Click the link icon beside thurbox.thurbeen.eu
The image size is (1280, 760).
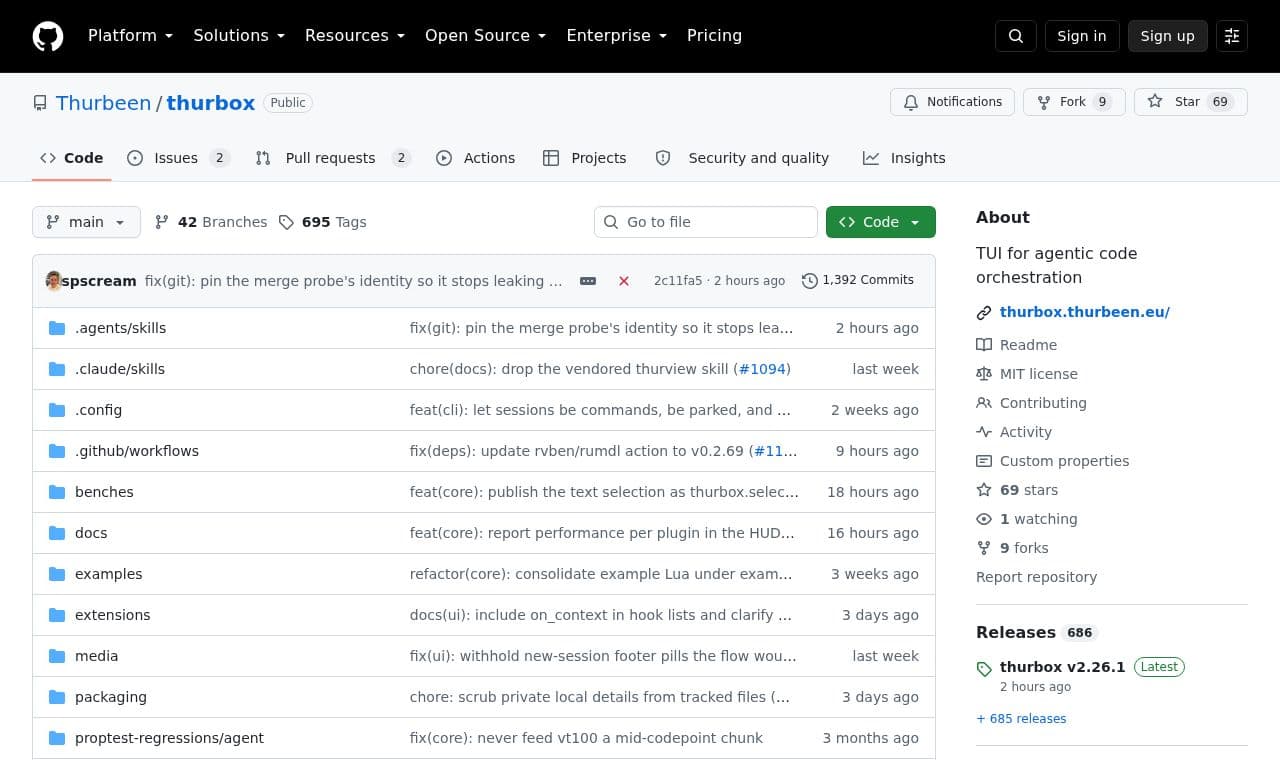tap(984, 312)
